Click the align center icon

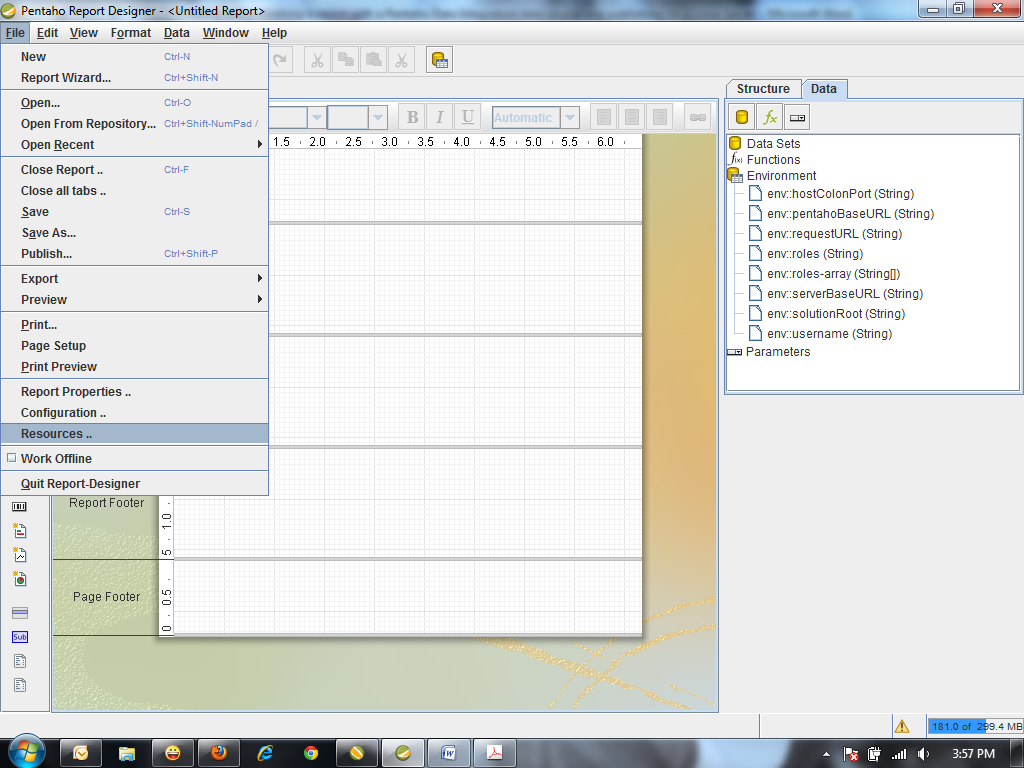tap(632, 118)
